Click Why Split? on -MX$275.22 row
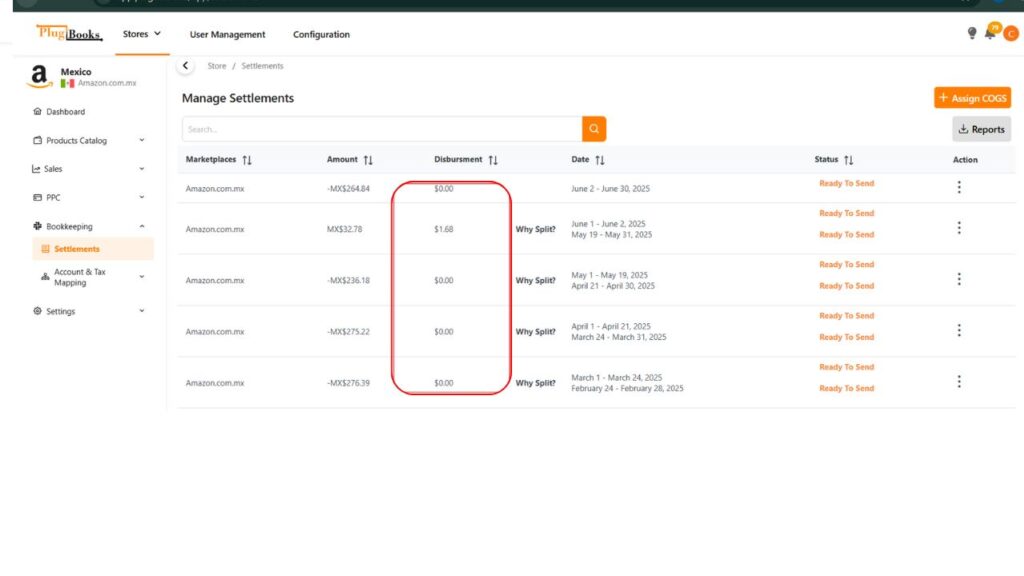 (536, 332)
